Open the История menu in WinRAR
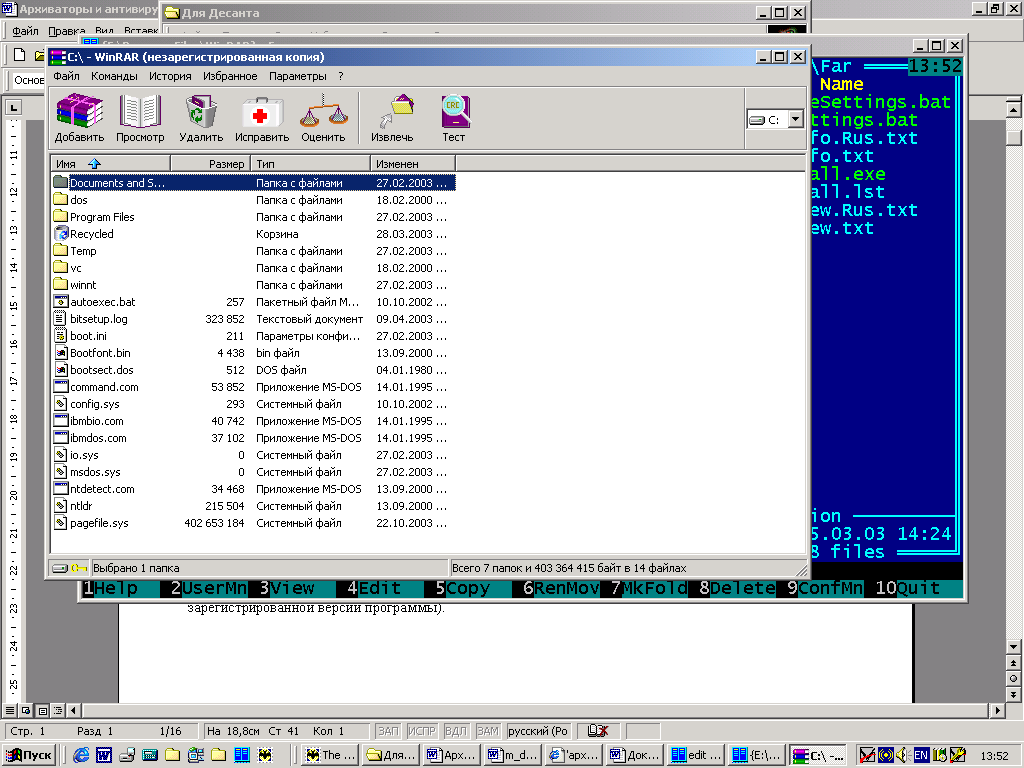The width and height of the screenshot is (1024, 768). coord(170,76)
